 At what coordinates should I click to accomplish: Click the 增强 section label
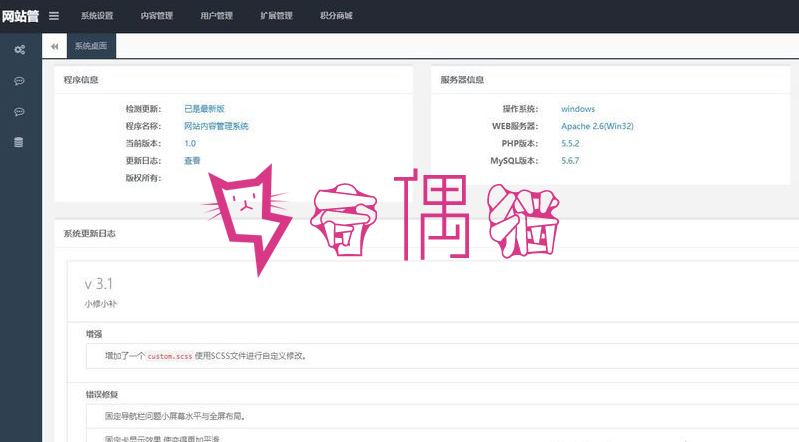click(94, 334)
